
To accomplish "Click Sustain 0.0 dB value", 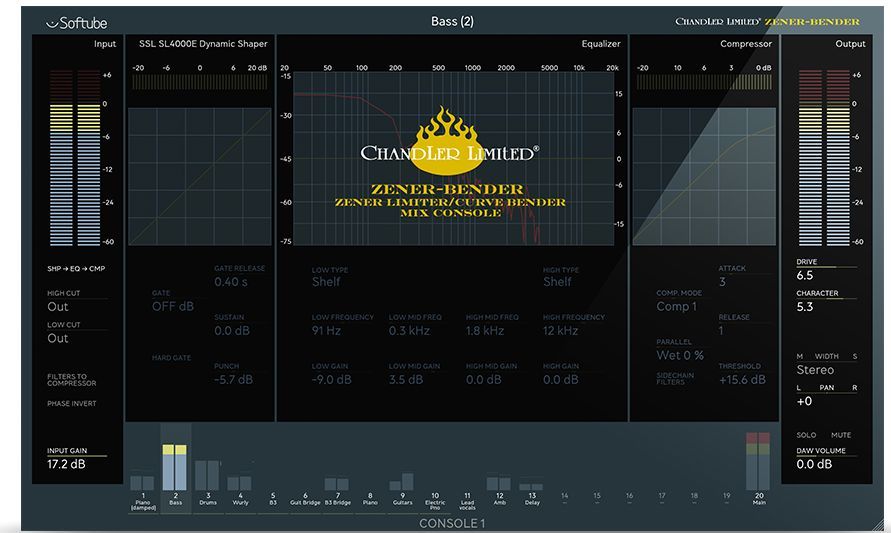I will pos(232,331).
